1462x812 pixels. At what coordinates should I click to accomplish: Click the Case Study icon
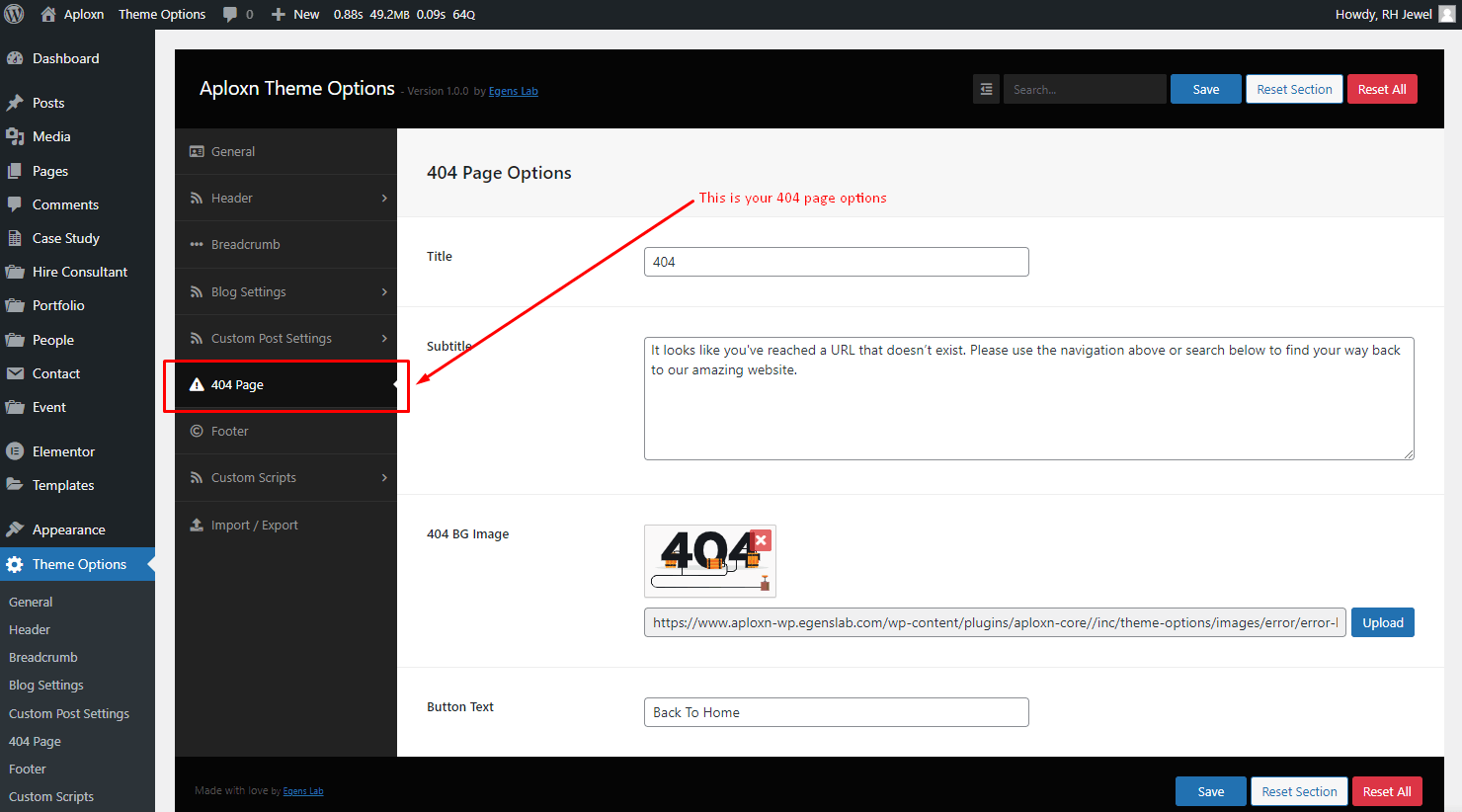[15, 238]
